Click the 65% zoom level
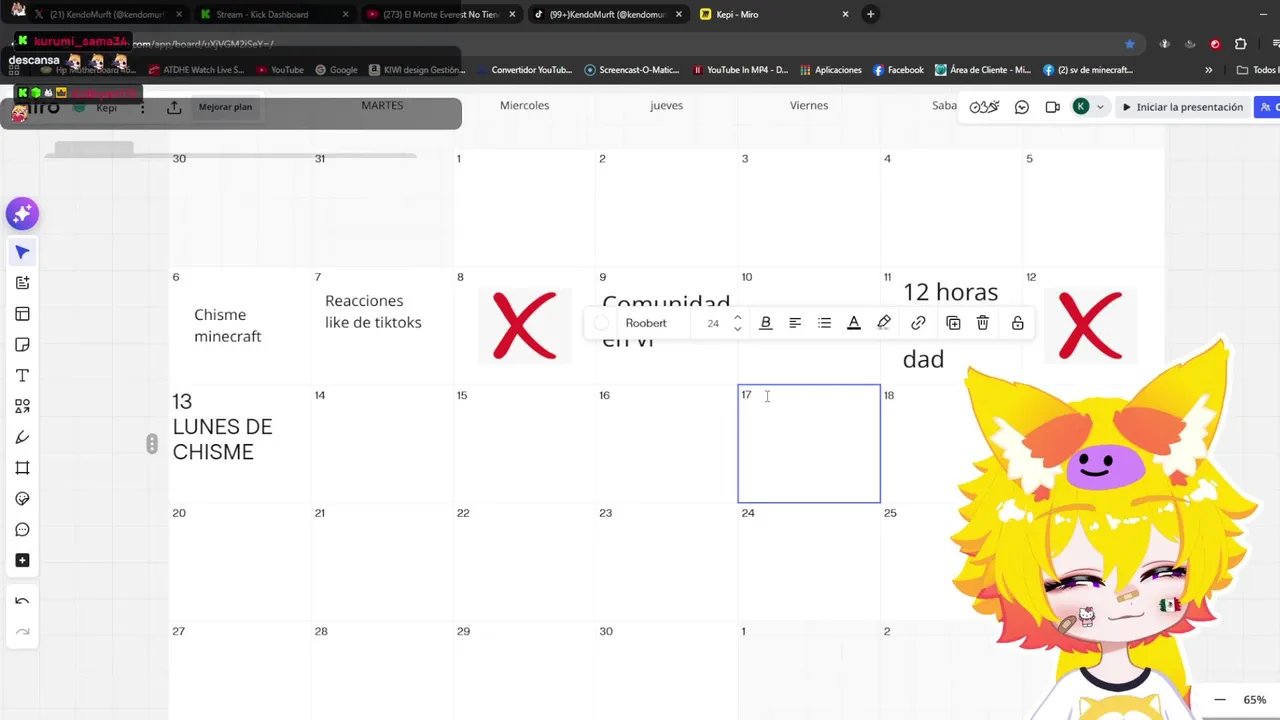This screenshot has width=1280, height=720. tap(1255, 700)
